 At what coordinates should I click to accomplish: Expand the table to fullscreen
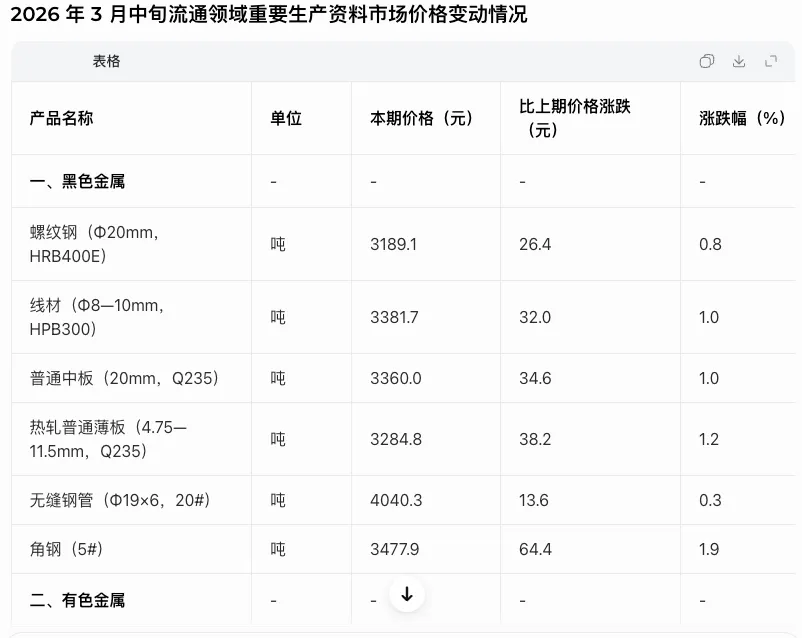coord(771,61)
